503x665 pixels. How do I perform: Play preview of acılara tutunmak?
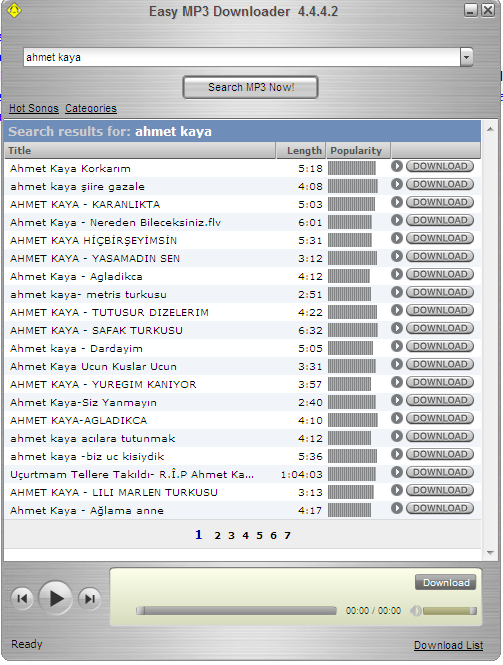(397, 436)
